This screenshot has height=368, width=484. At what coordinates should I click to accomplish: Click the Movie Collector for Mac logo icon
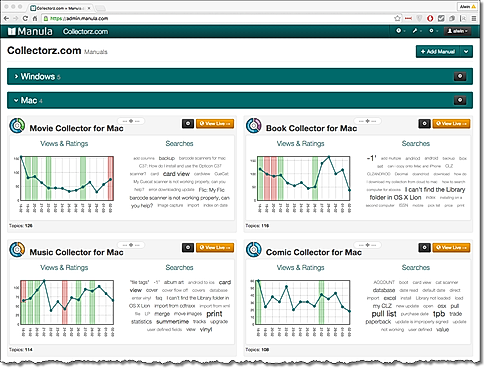point(17,126)
